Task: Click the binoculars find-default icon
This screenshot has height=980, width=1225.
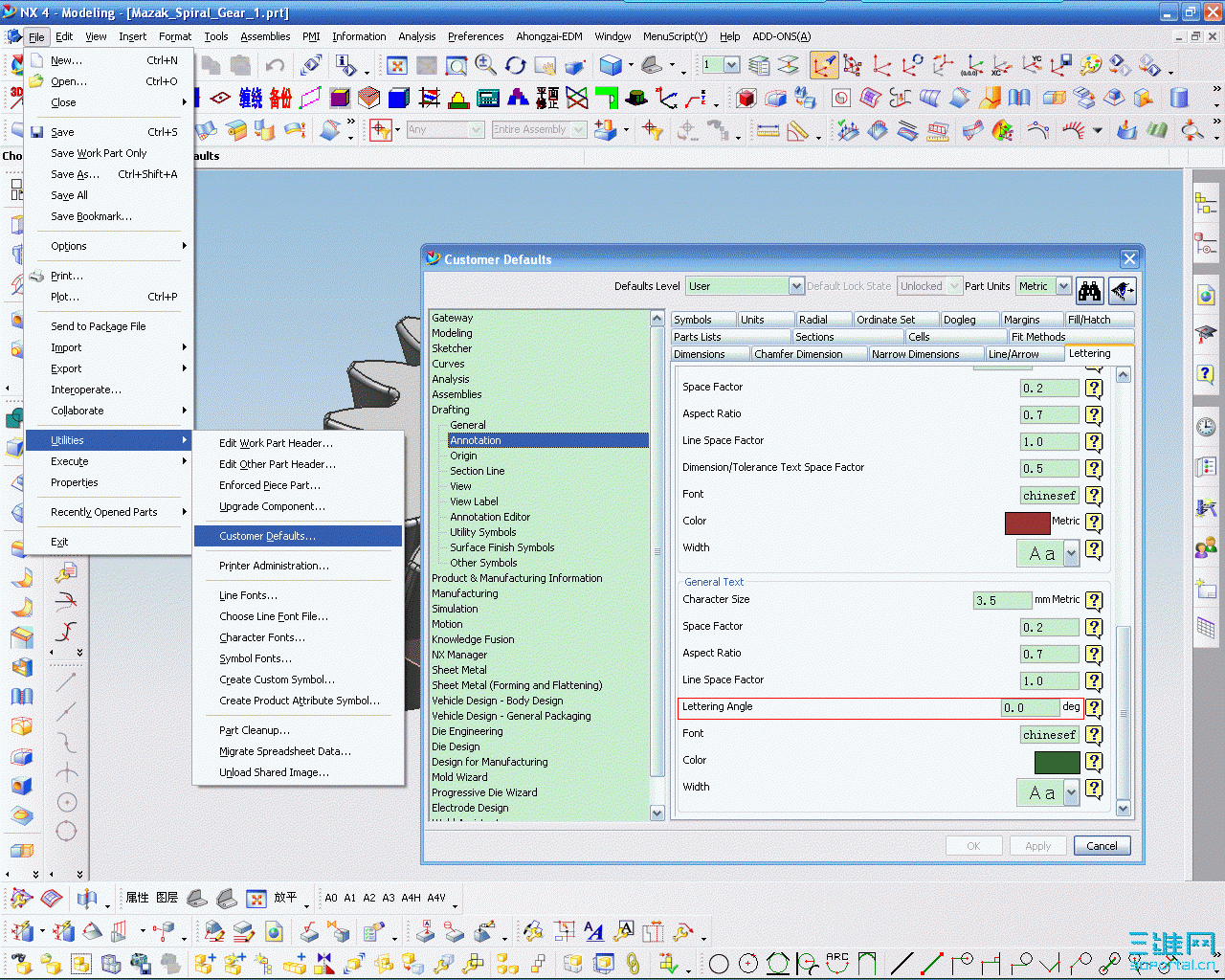Action: 1089,289
